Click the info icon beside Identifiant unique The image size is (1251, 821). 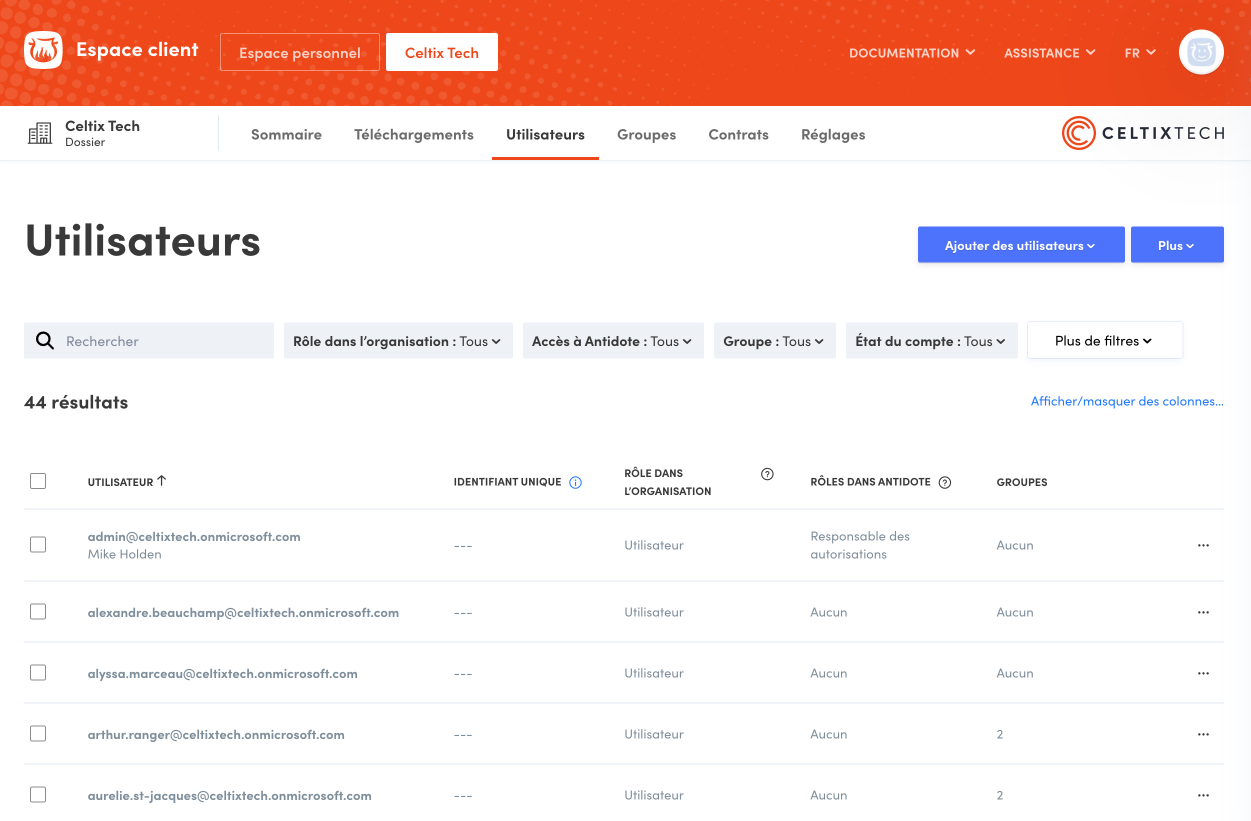pos(575,482)
